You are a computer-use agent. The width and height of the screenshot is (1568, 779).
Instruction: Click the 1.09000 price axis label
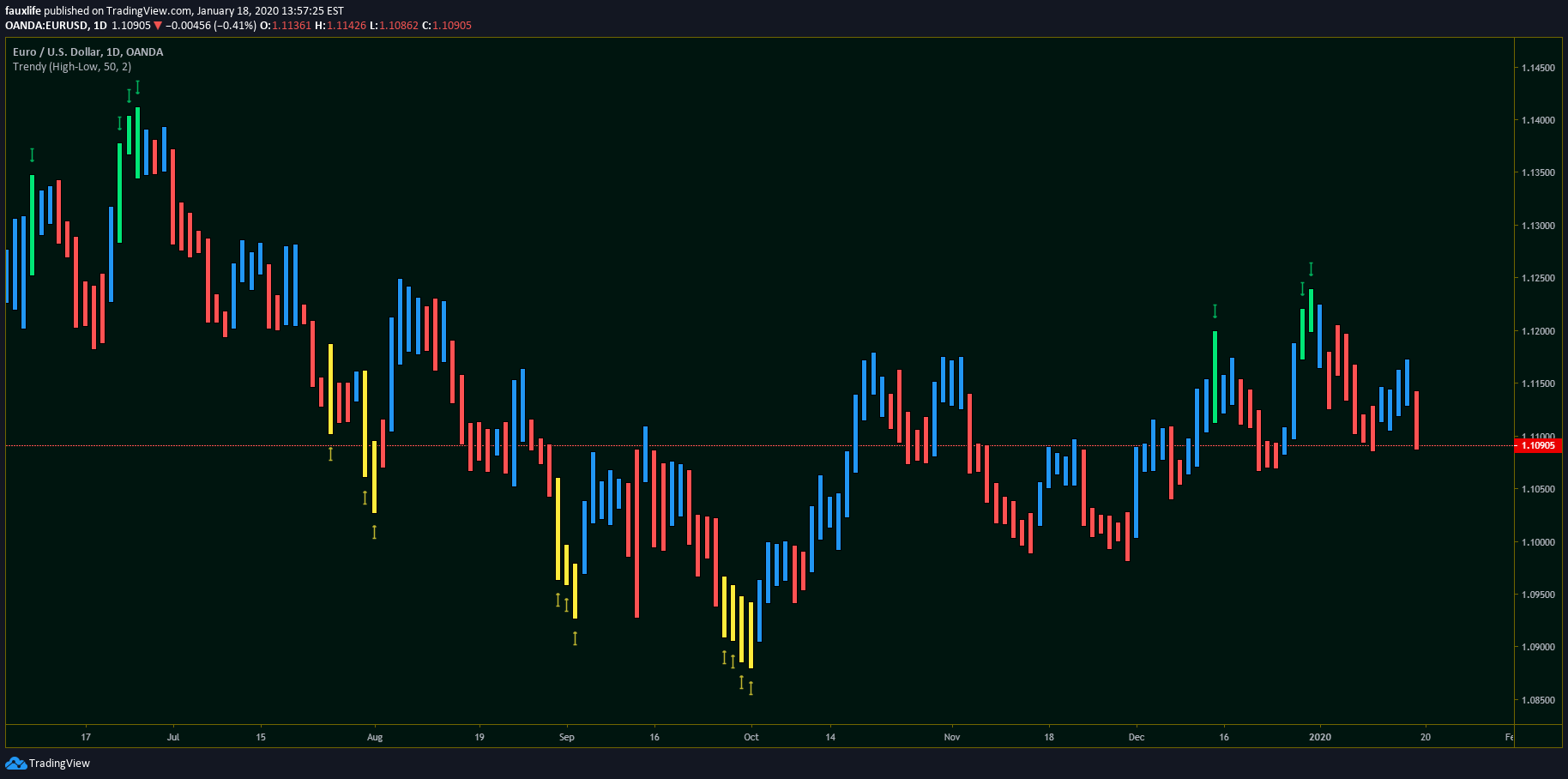[x=1538, y=647]
